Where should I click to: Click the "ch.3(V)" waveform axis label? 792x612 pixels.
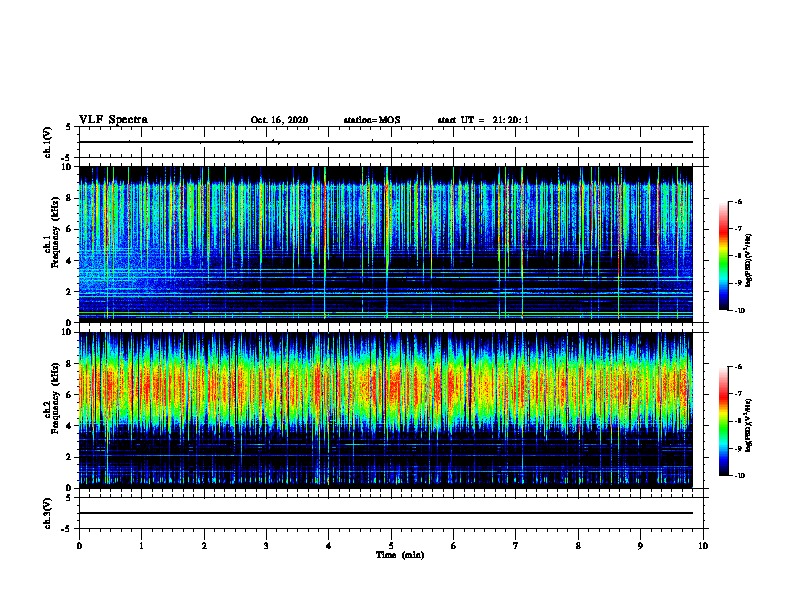coord(47,513)
